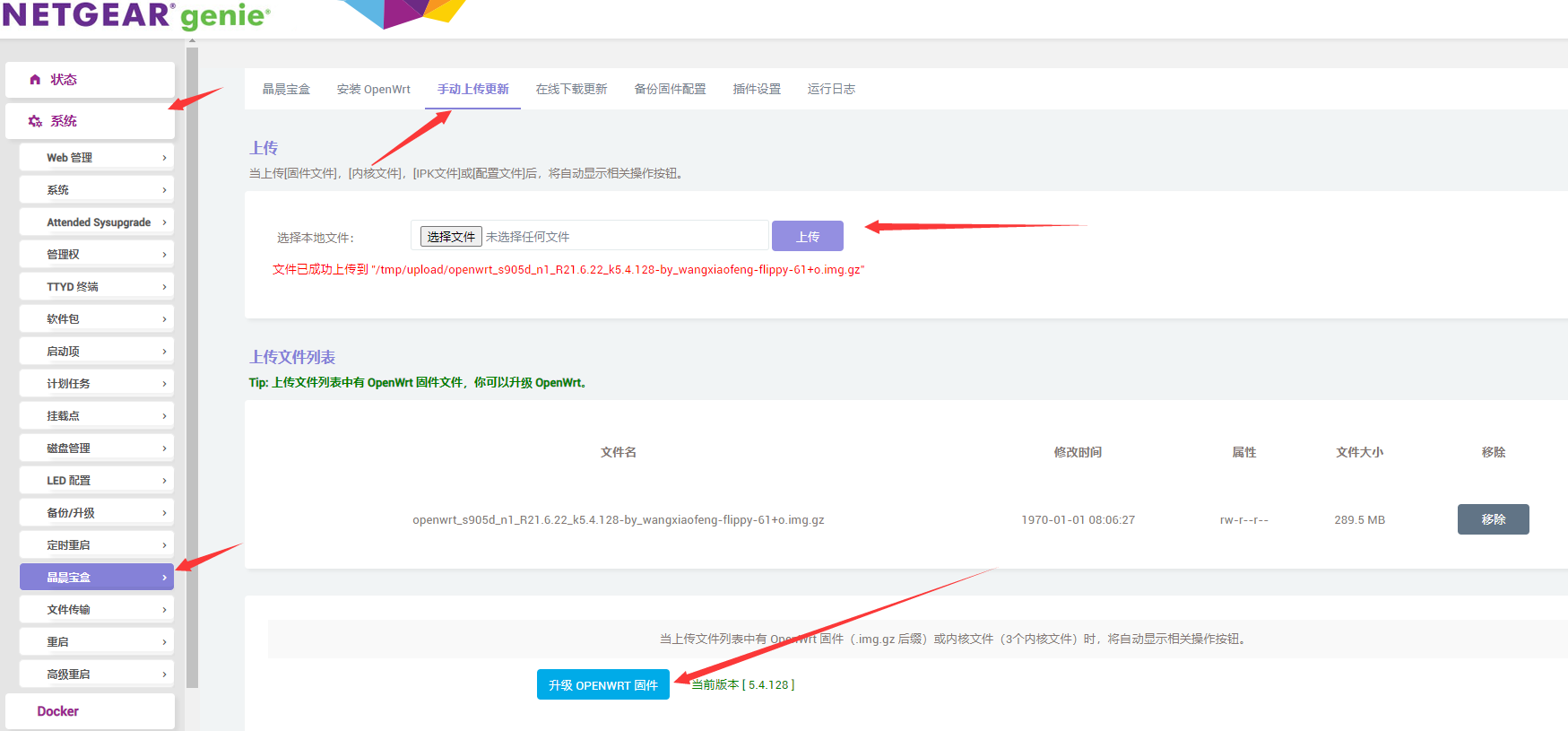Open Web 管理 submenu item
Viewport: 1568px width, 731px height.
(x=97, y=157)
